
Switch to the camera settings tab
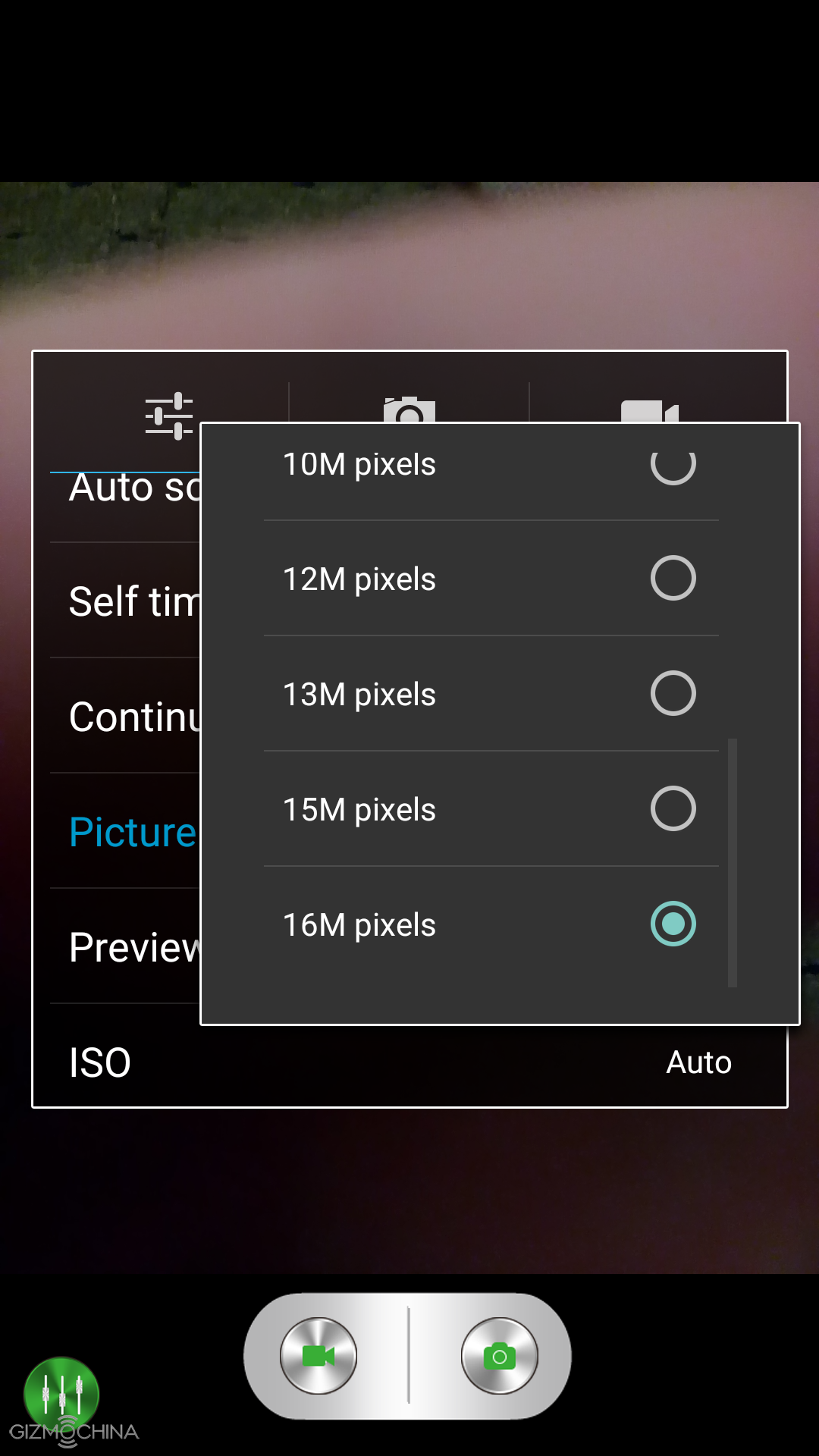pyautogui.click(x=409, y=409)
